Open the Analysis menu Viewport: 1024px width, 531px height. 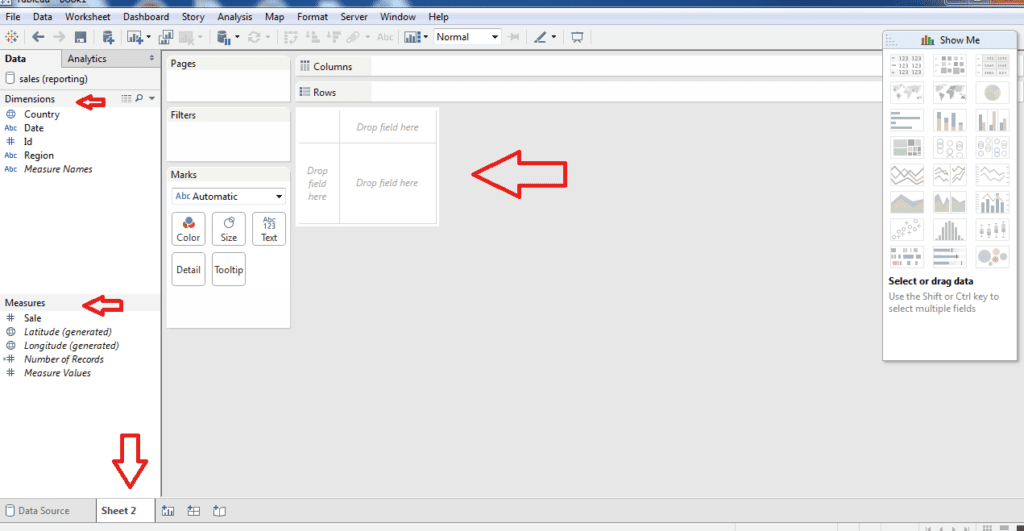pyautogui.click(x=234, y=17)
